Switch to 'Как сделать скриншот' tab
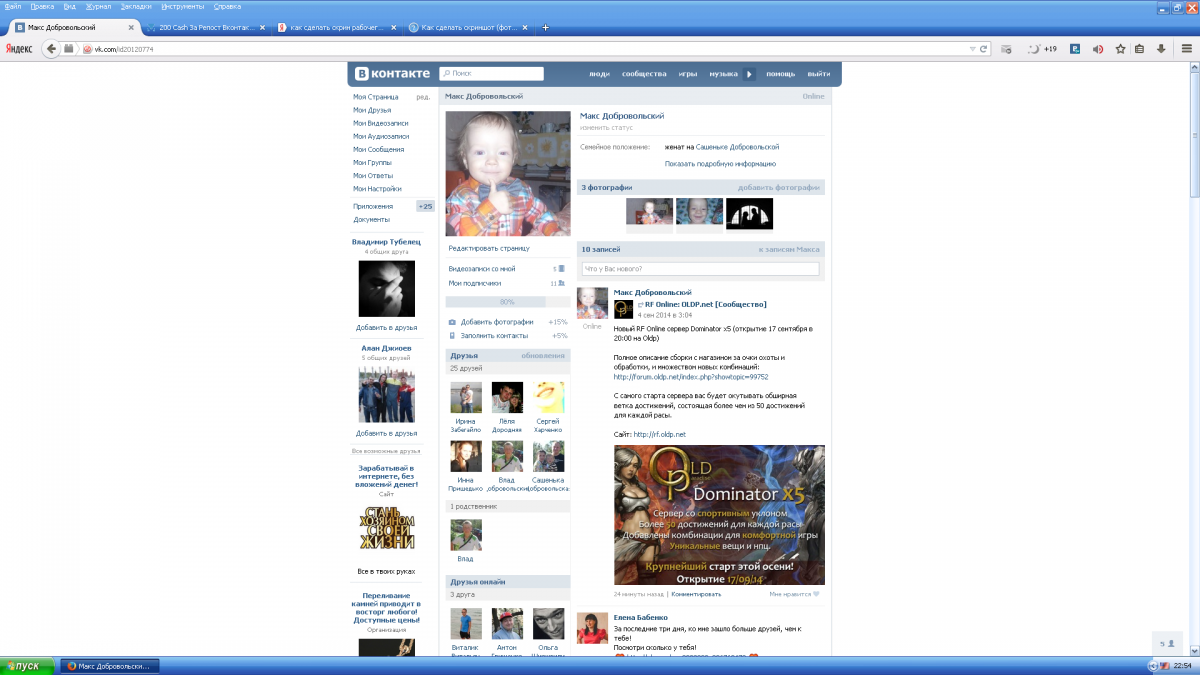The width and height of the screenshot is (1200, 675). pos(470,27)
